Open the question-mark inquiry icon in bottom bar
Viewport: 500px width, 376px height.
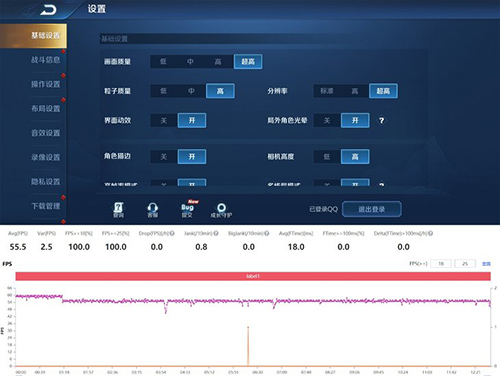click(118, 210)
